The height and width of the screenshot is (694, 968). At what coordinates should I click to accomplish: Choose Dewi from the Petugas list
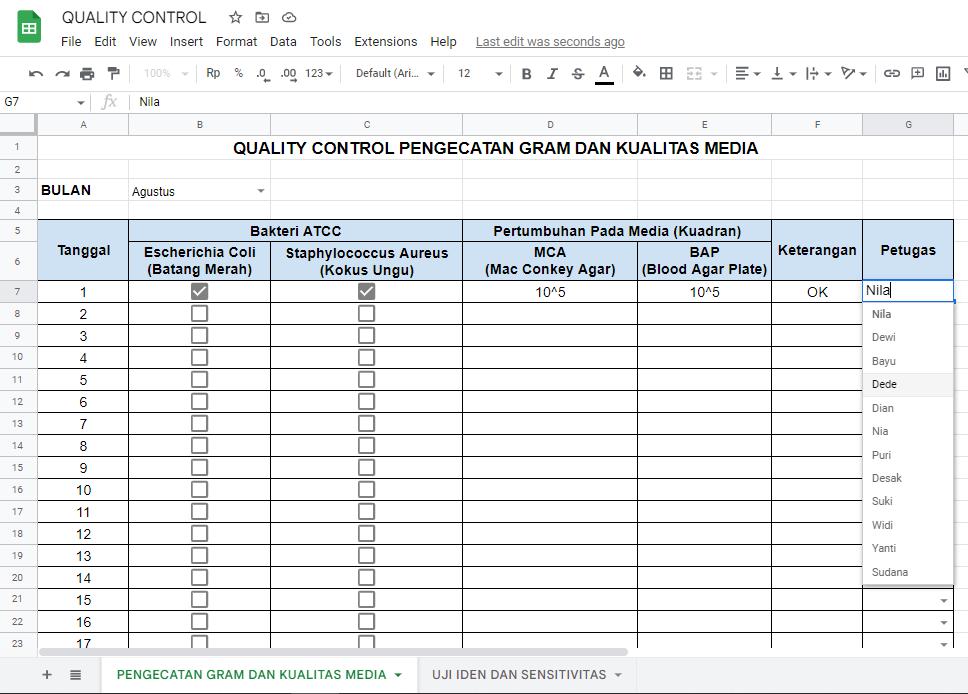coord(908,337)
